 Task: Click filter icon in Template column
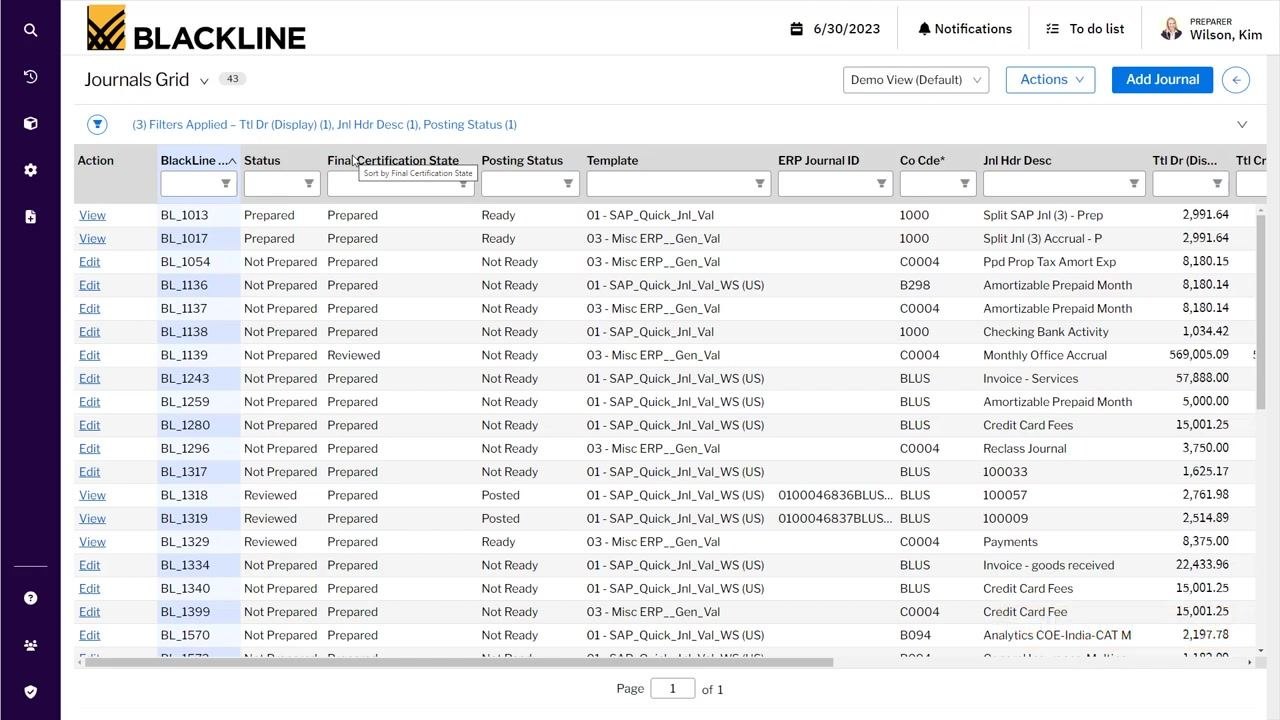pos(760,183)
